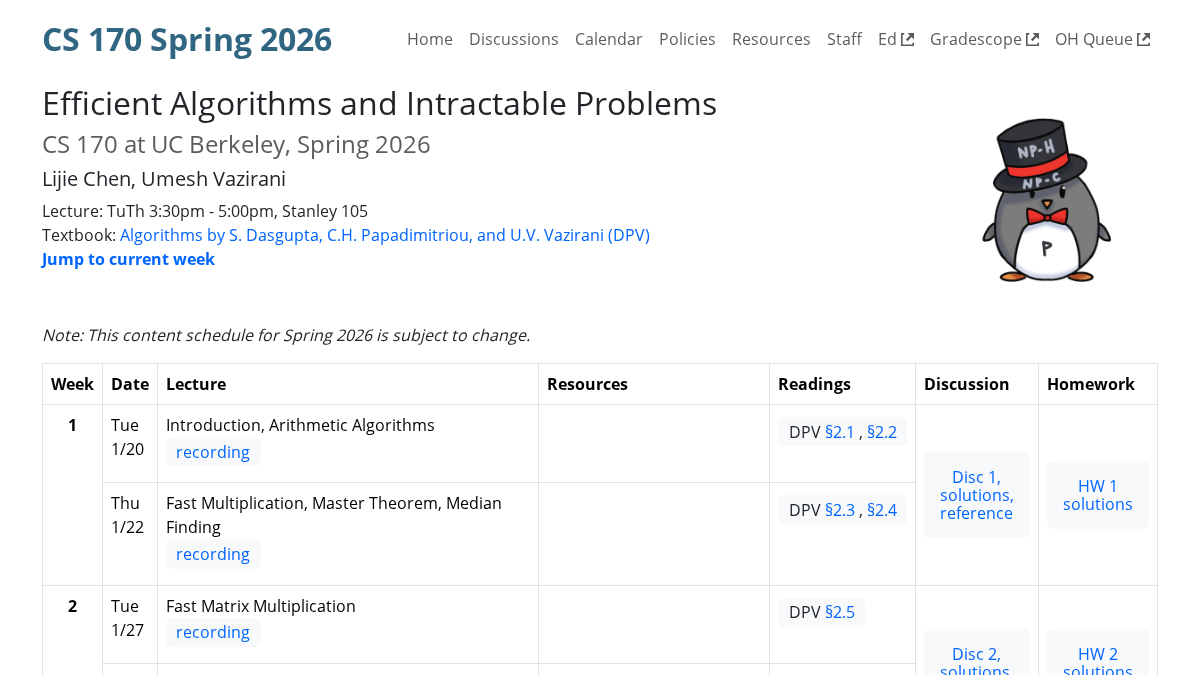Open recording for Fast Matrix Multiplication lecture
Viewport: 1200px width, 675px height.
coord(213,632)
